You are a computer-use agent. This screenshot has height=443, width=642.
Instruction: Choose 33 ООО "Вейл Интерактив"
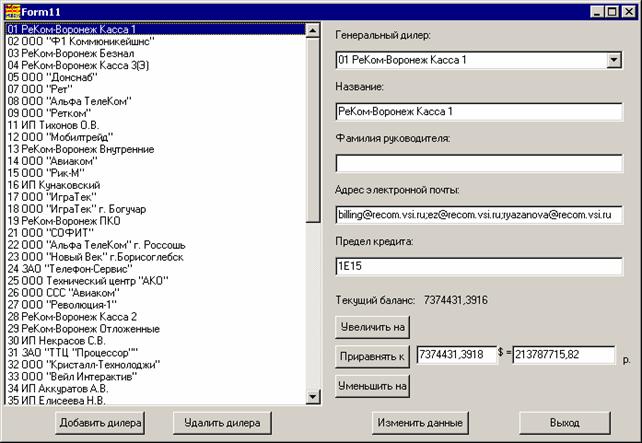pos(156,377)
